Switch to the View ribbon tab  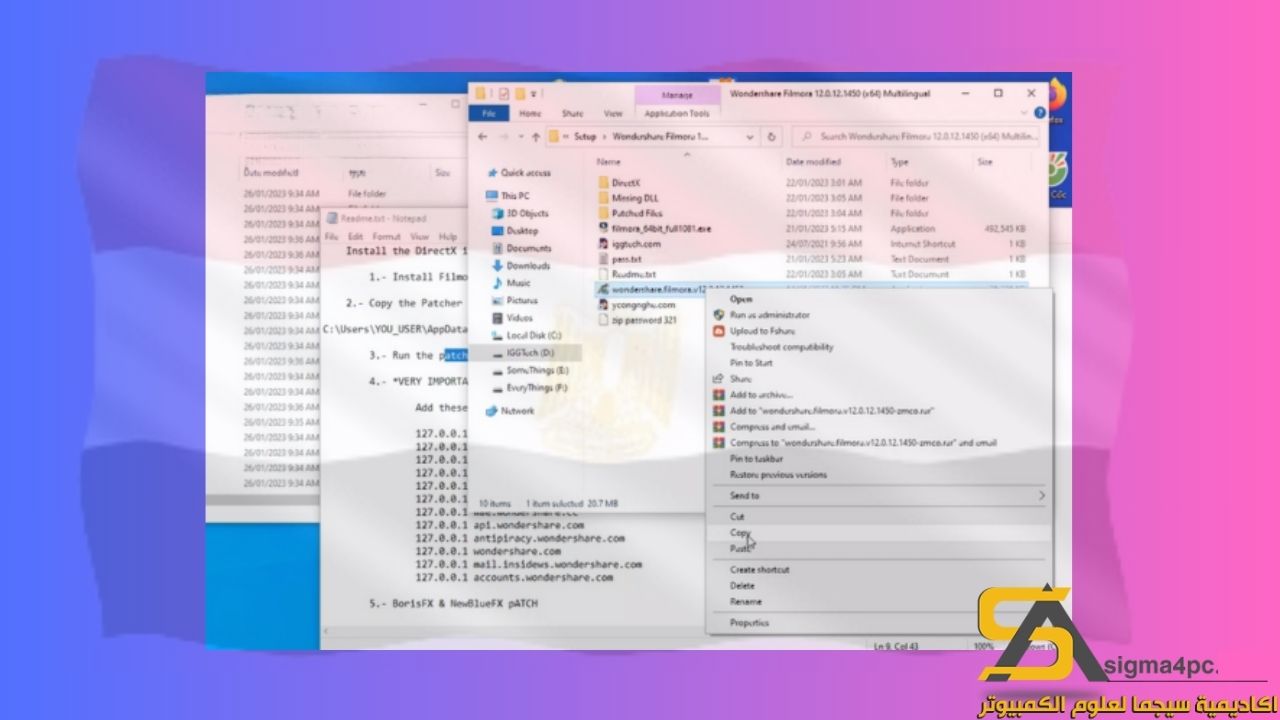(x=613, y=114)
